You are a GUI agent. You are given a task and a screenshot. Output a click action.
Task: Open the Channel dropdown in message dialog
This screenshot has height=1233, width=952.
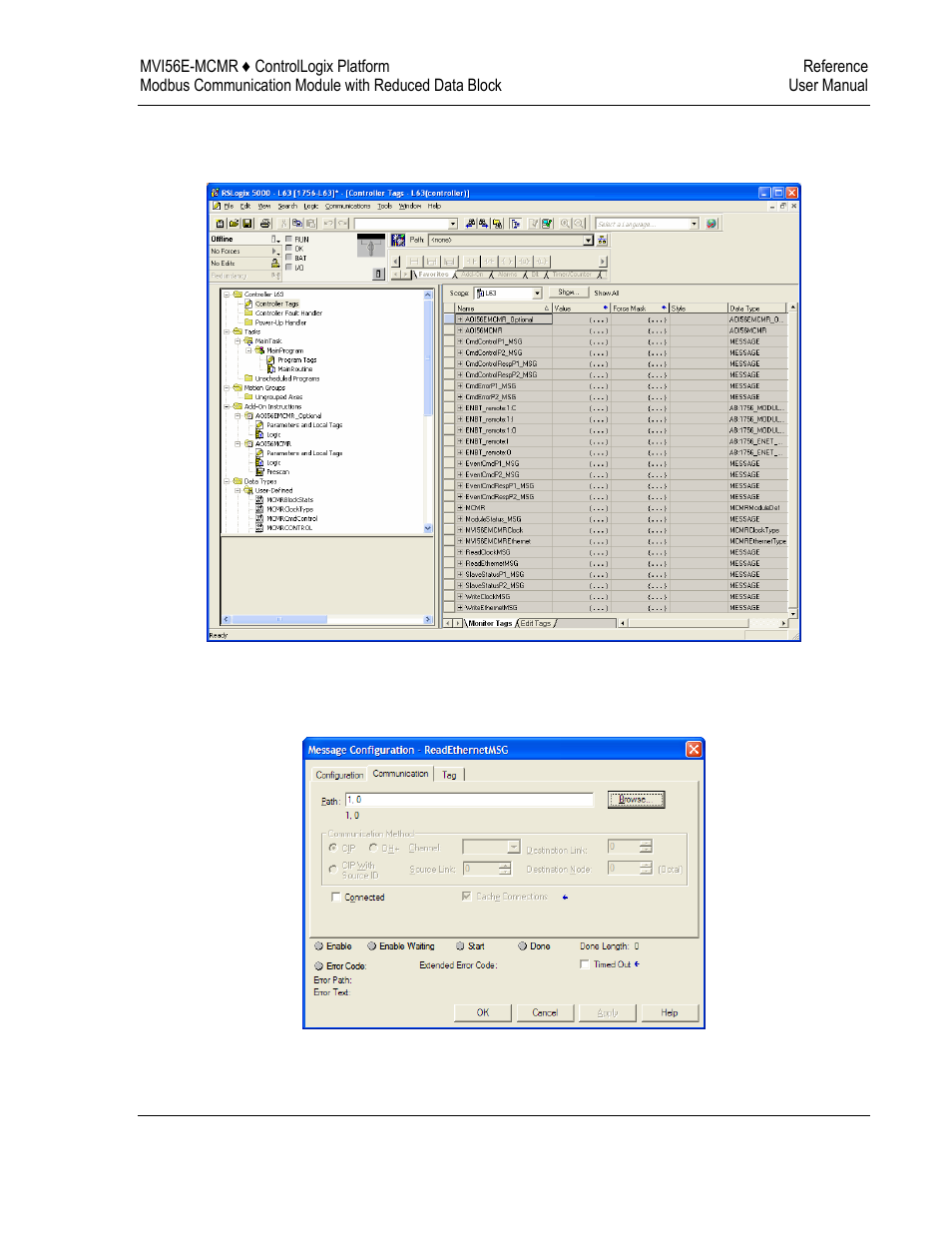click(x=514, y=847)
